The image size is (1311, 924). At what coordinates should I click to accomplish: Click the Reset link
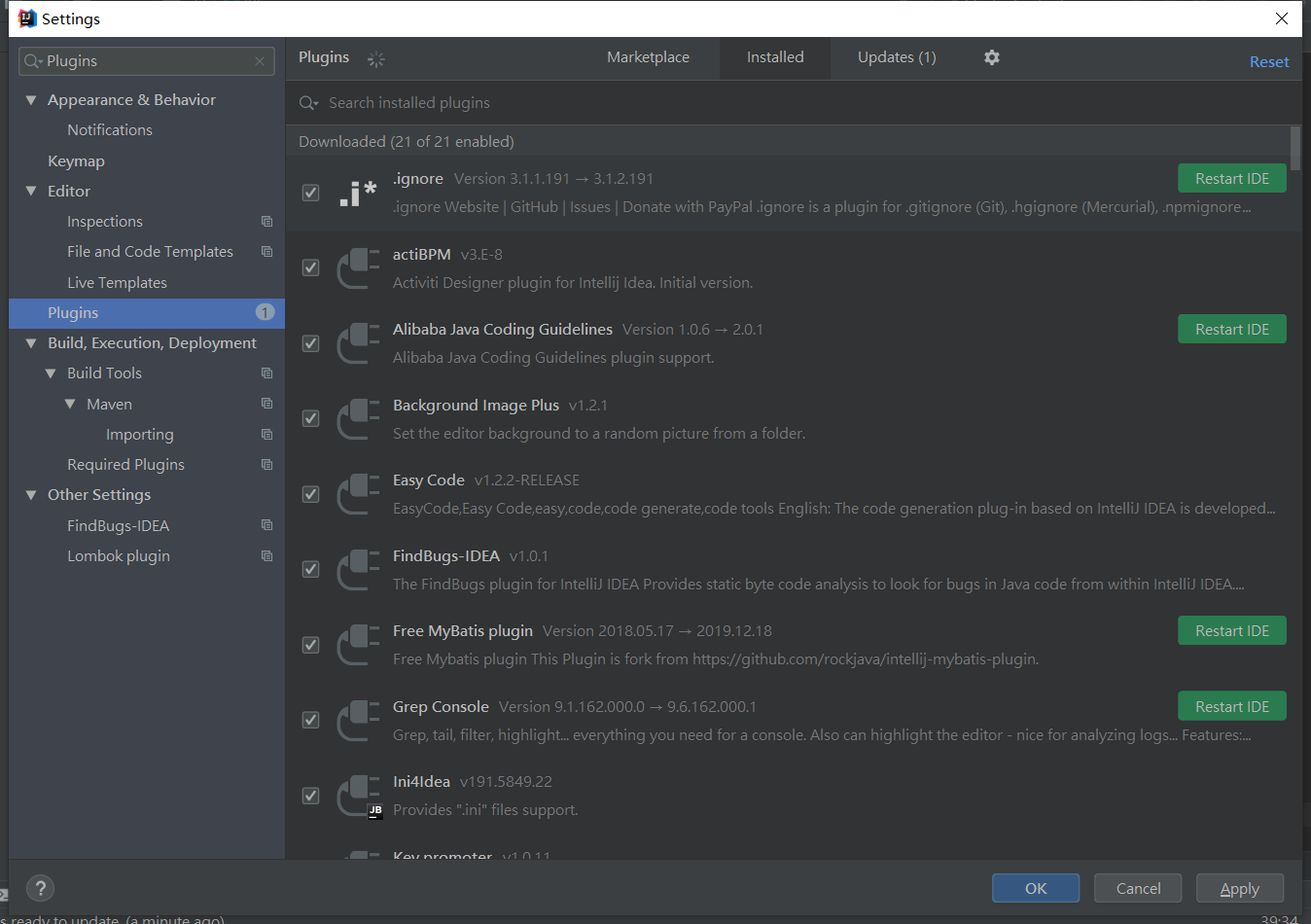pyautogui.click(x=1269, y=61)
